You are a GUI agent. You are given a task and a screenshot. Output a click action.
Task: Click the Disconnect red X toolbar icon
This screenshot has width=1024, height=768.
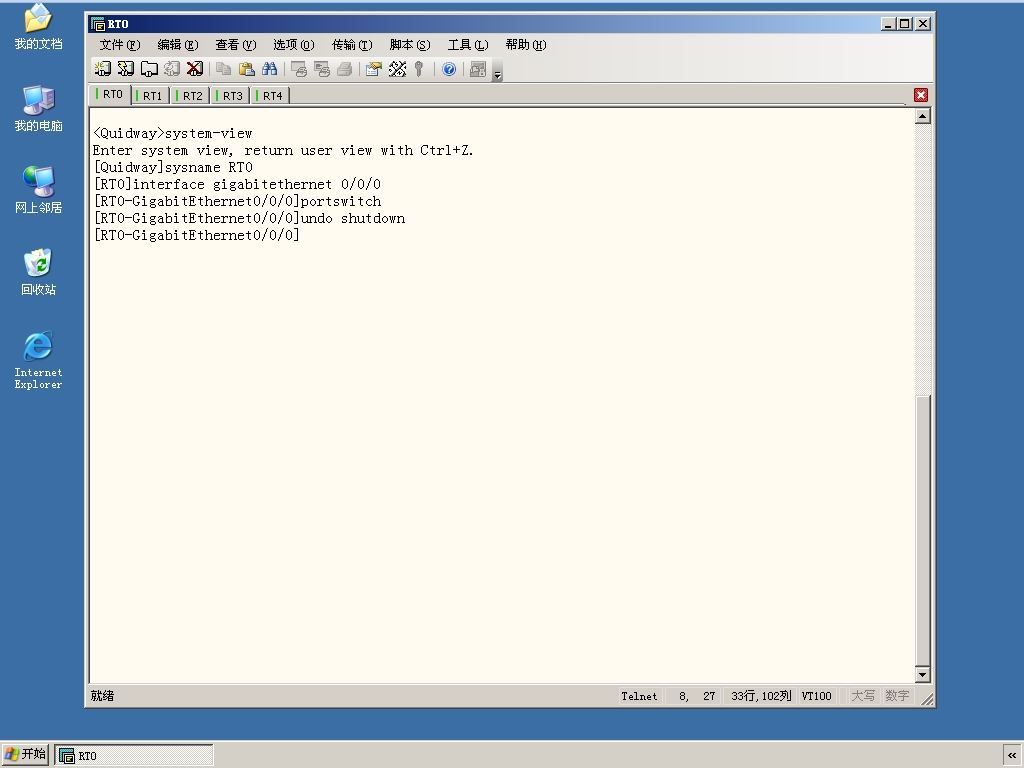click(x=195, y=69)
